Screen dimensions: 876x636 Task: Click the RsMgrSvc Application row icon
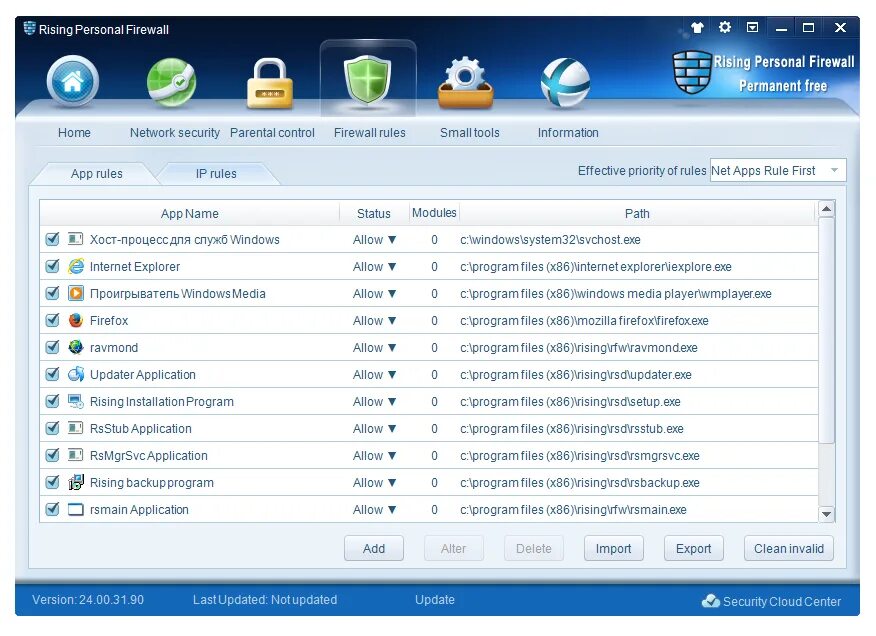pyautogui.click(x=75, y=455)
